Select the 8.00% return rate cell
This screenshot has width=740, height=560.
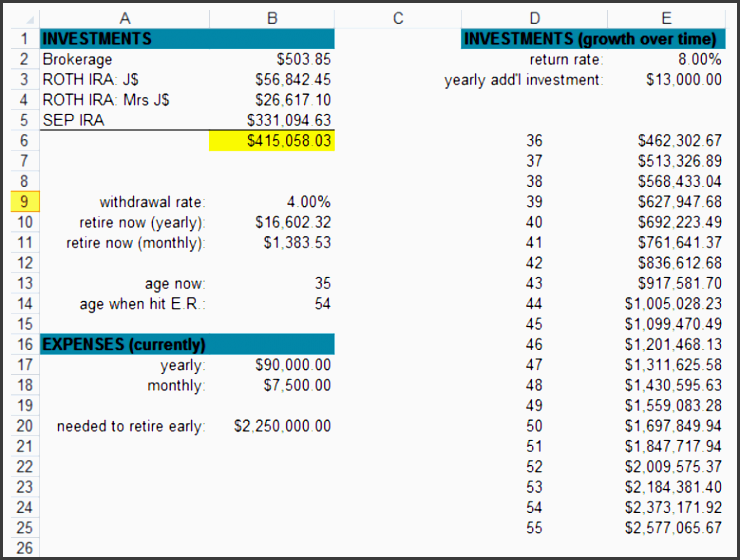pyautogui.click(x=666, y=59)
